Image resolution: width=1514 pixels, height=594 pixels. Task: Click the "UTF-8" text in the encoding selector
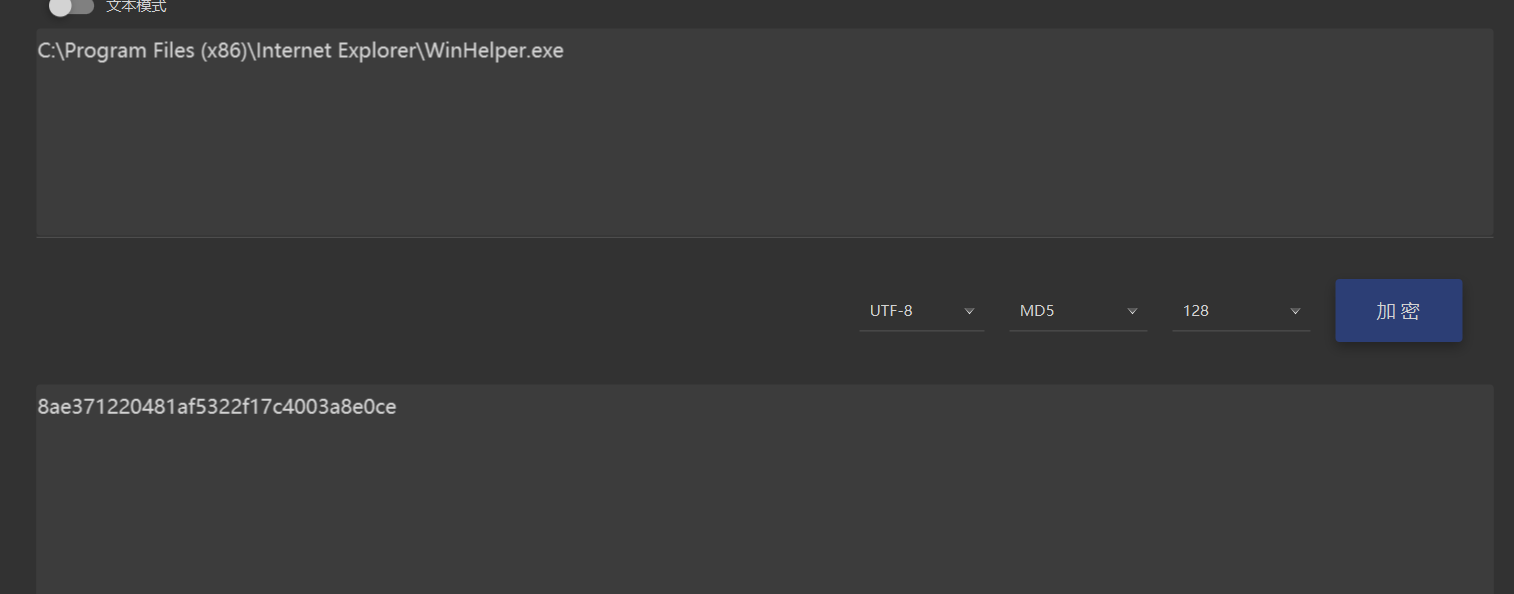point(891,311)
